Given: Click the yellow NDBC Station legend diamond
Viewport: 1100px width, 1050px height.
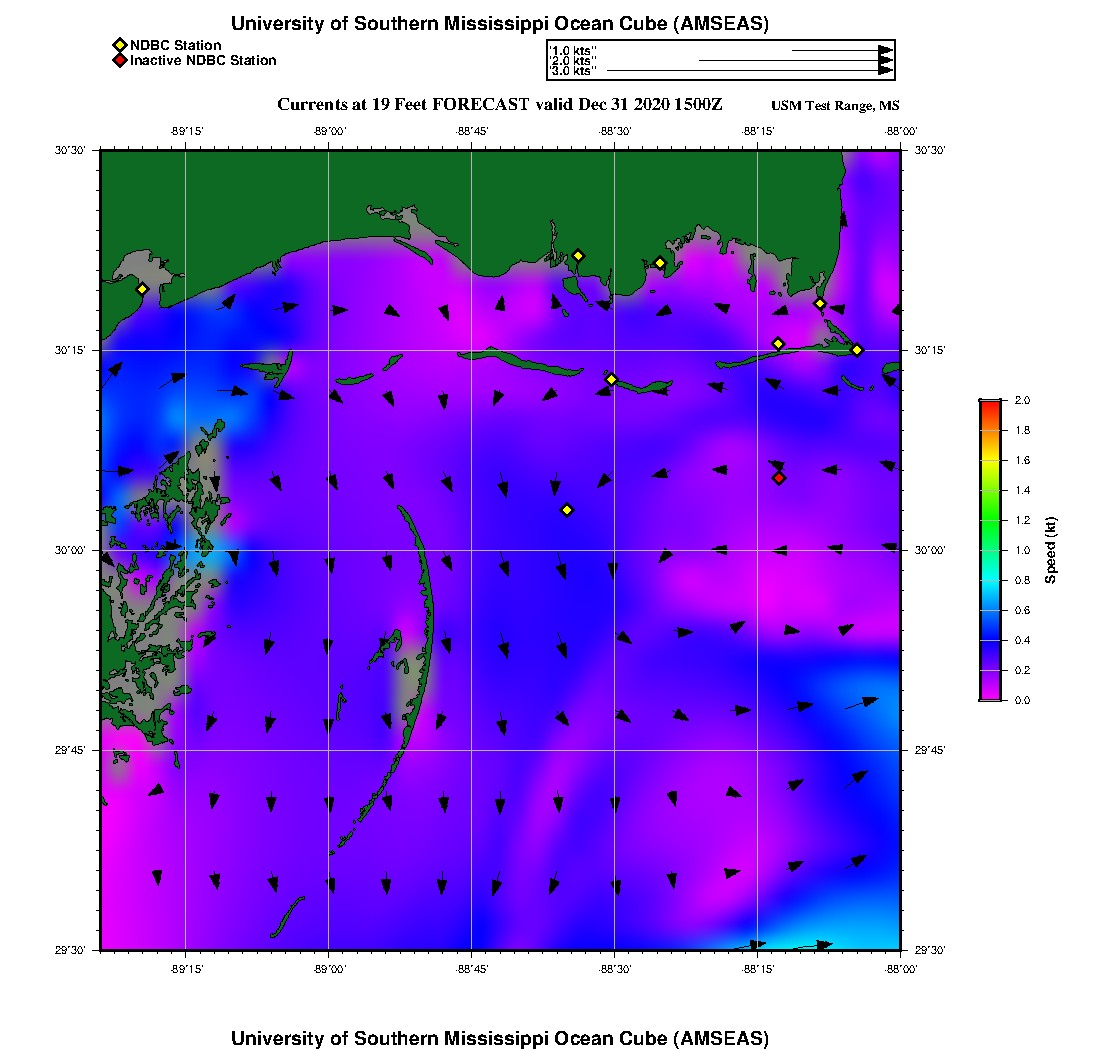Looking at the screenshot, I should [x=119, y=45].
